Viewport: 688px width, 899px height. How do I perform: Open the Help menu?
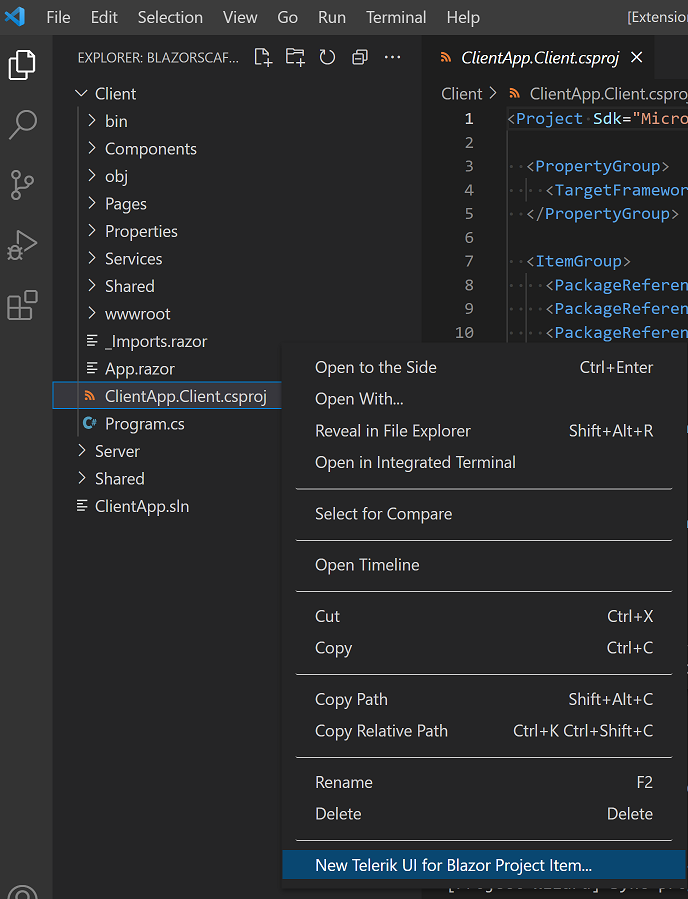coord(463,17)
